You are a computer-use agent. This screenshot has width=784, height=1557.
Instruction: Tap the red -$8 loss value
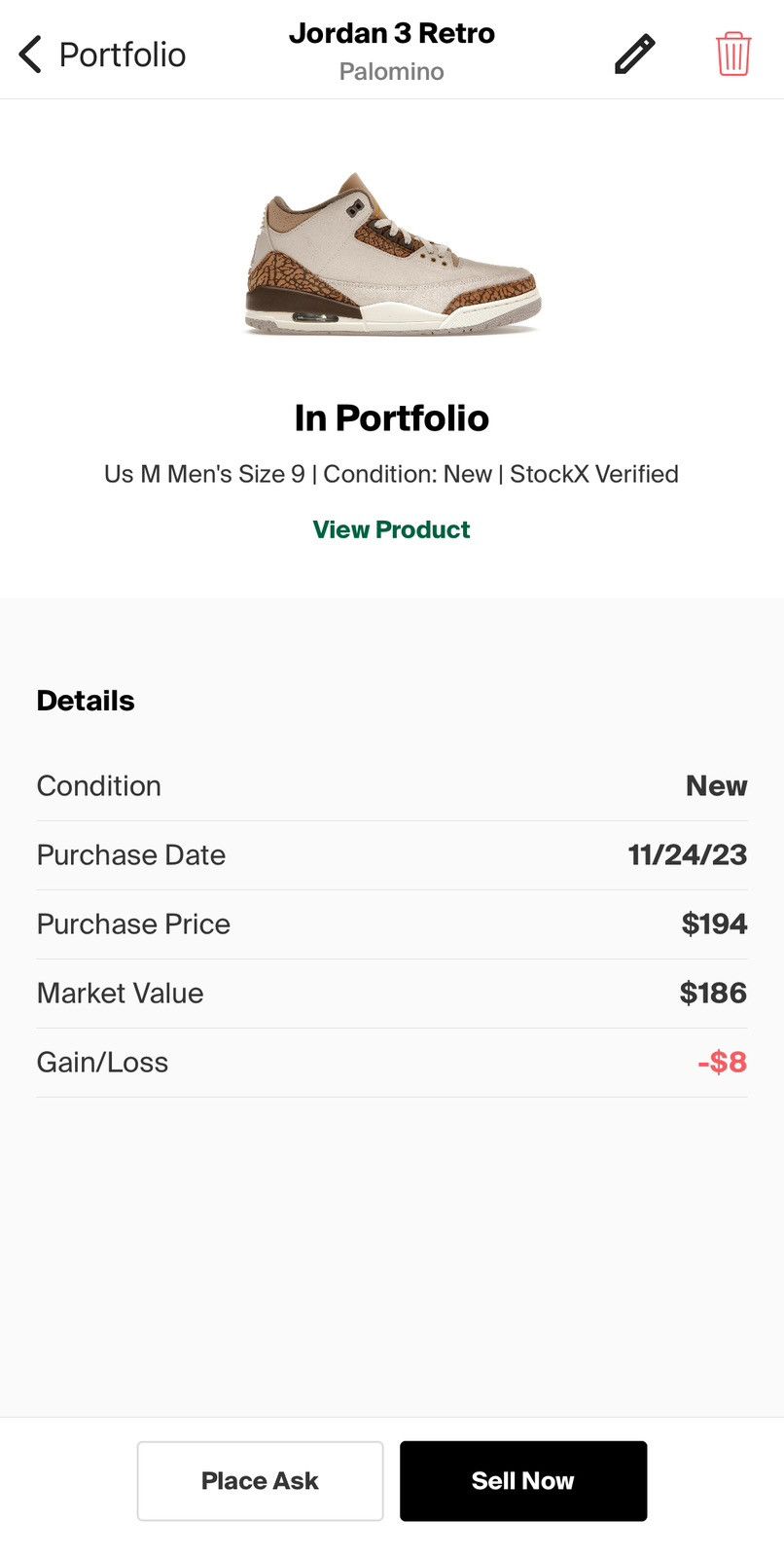[x=723, y=1063]
